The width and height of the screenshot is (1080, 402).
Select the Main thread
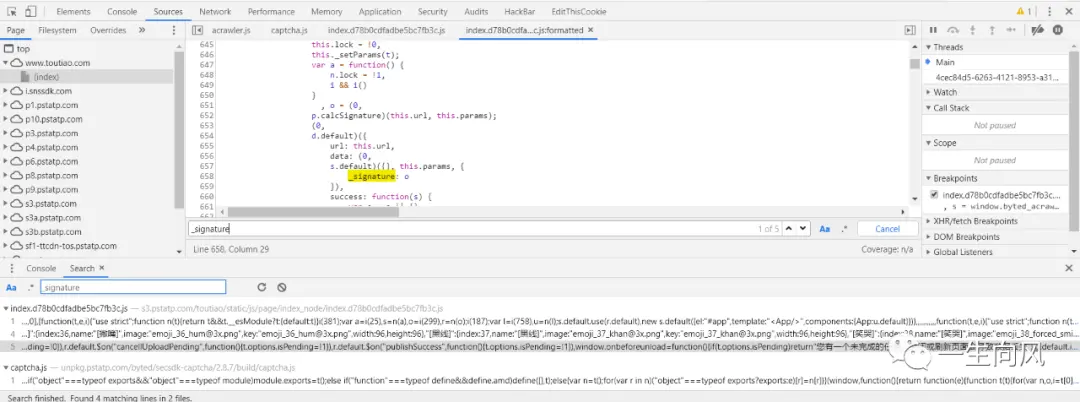(x=945, y=62)
